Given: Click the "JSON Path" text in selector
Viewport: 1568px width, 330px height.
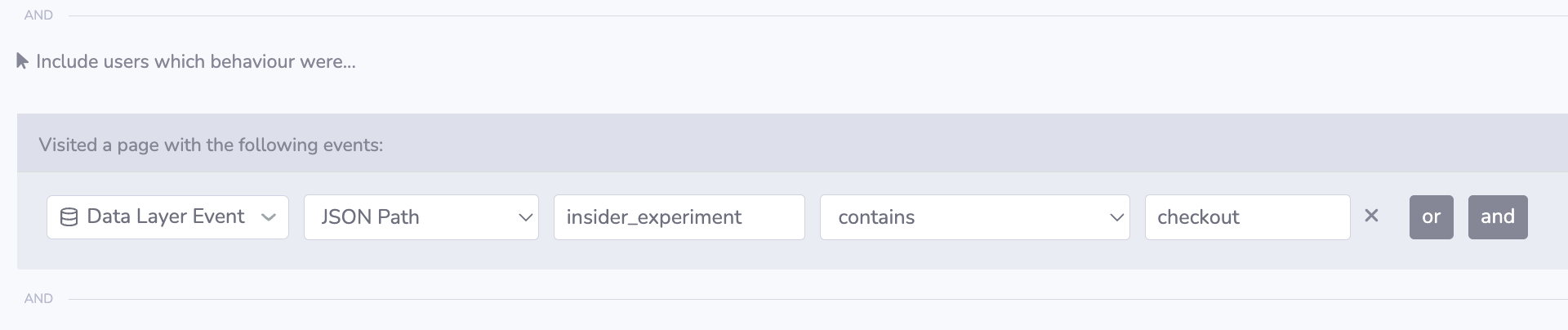Looking at the screenshot, I should coord(370,217).
